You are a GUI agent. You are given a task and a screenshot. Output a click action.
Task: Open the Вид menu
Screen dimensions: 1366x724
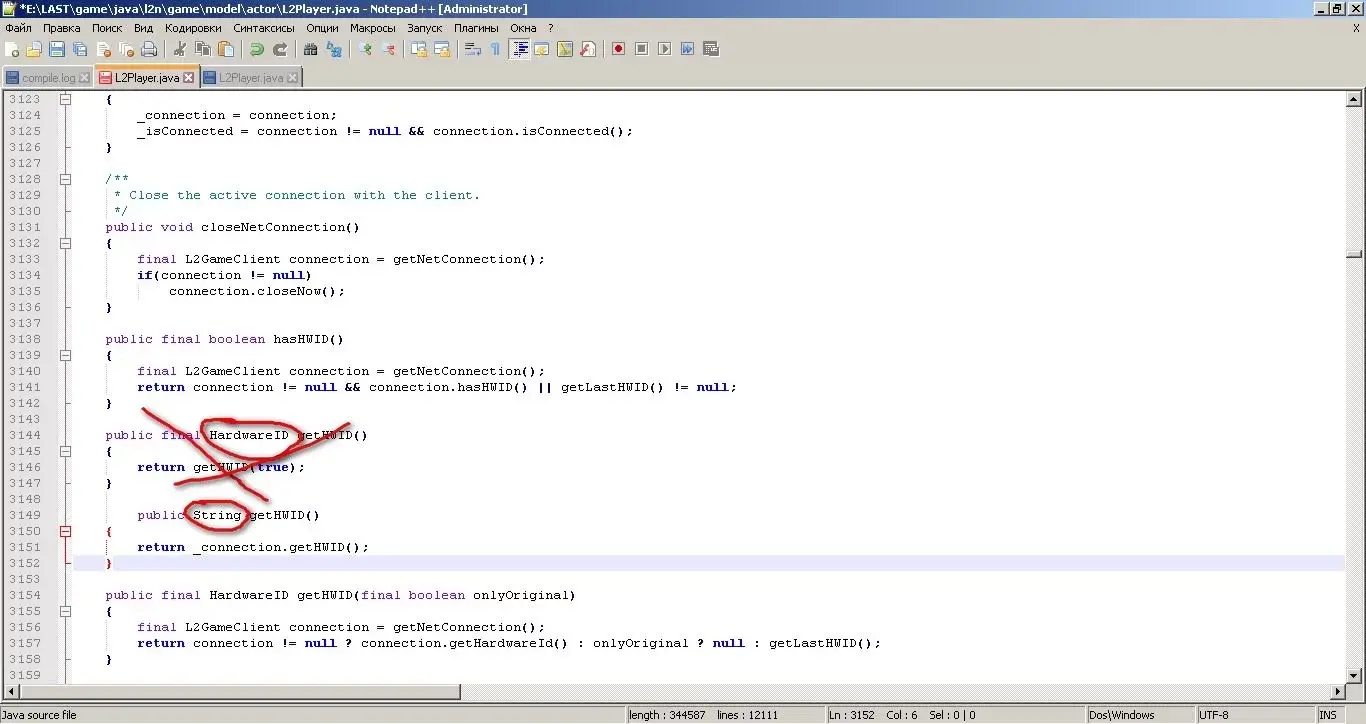tap(143, 28)
